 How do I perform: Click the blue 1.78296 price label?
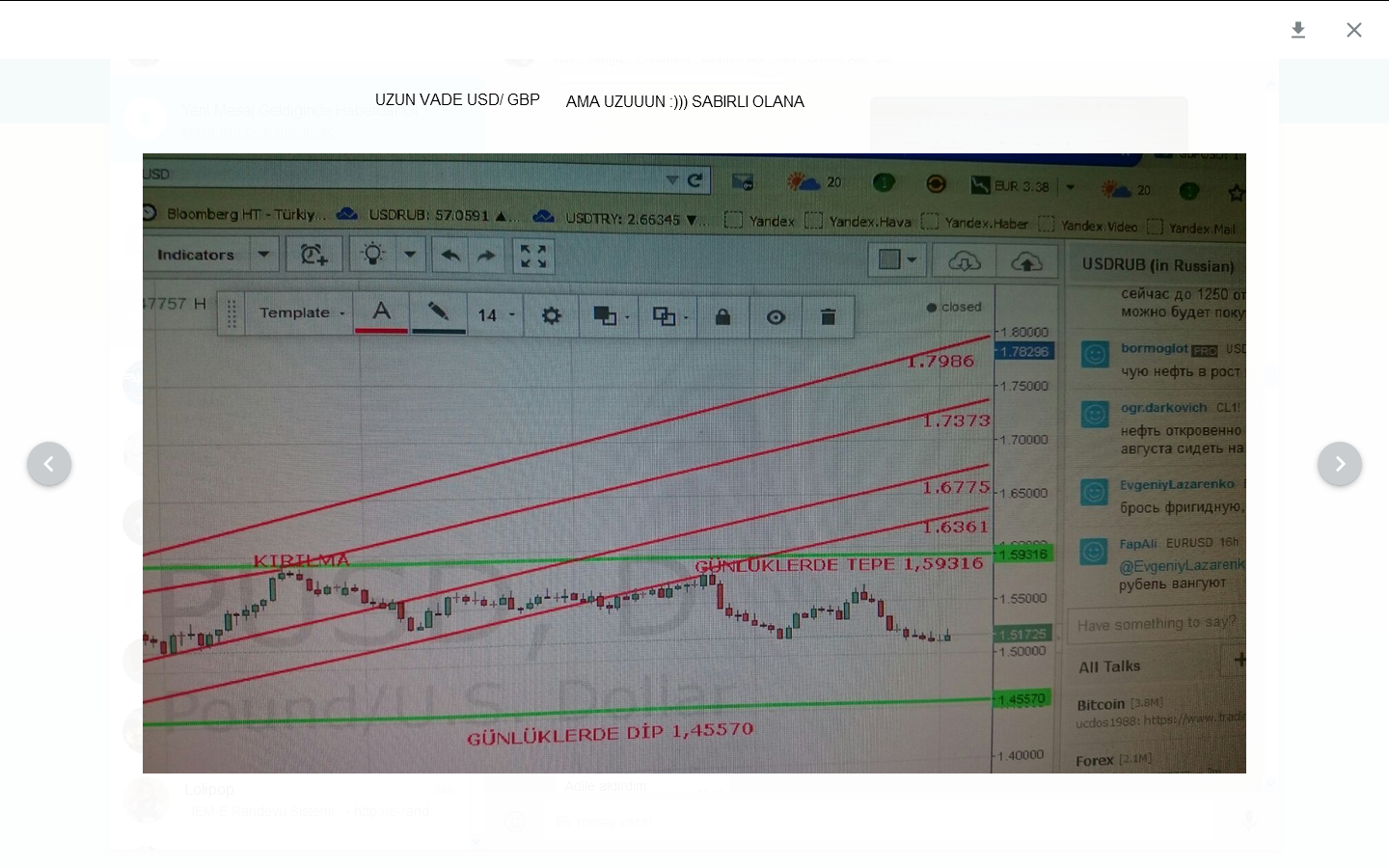1023,352
